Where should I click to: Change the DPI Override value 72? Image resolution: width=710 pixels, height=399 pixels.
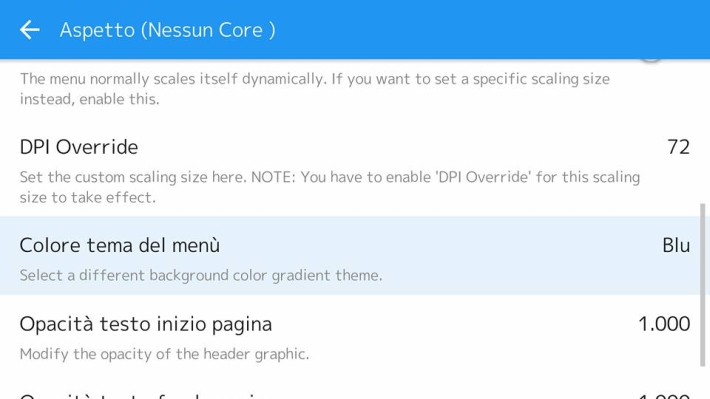(678, 147)
